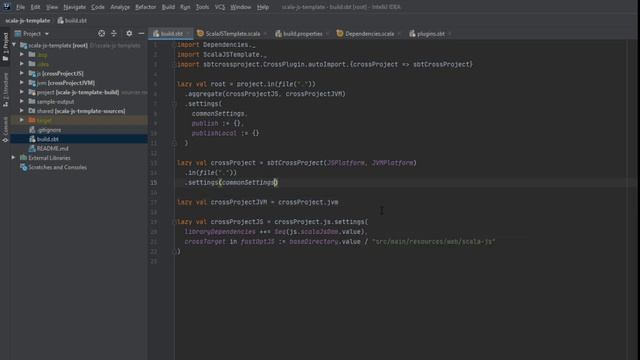Toggle the Commit tool window side tab
The width and height of the screenshot is (640, 360).
[x=5, y=129]
